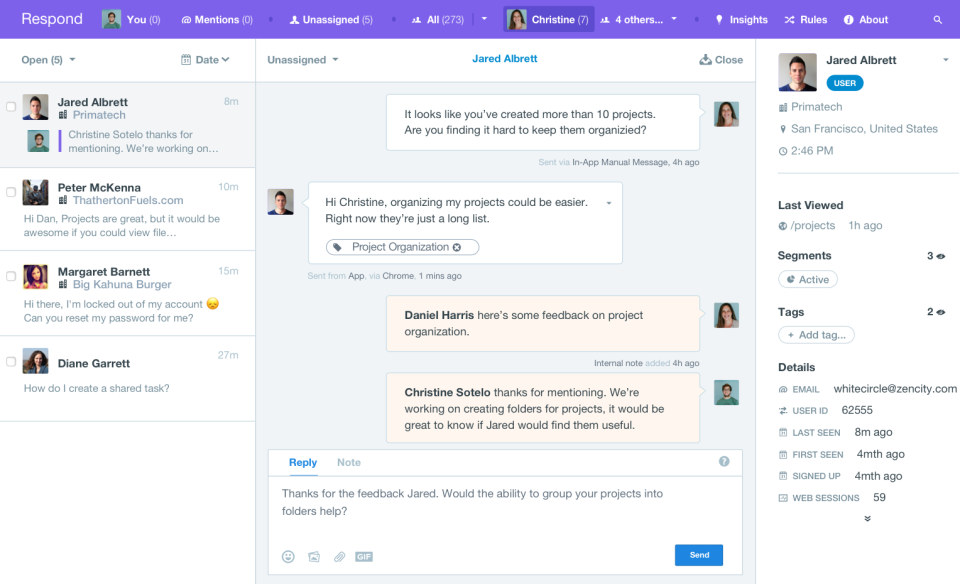
Task: Open saved replies with the image icon
Action: click(x=314, y=556)
